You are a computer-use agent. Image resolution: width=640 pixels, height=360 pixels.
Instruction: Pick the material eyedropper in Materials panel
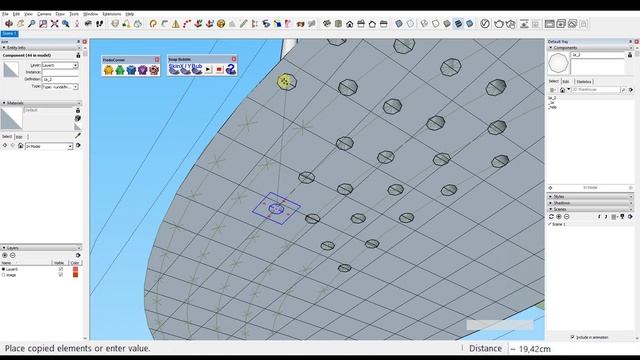(x=78, y=136)
